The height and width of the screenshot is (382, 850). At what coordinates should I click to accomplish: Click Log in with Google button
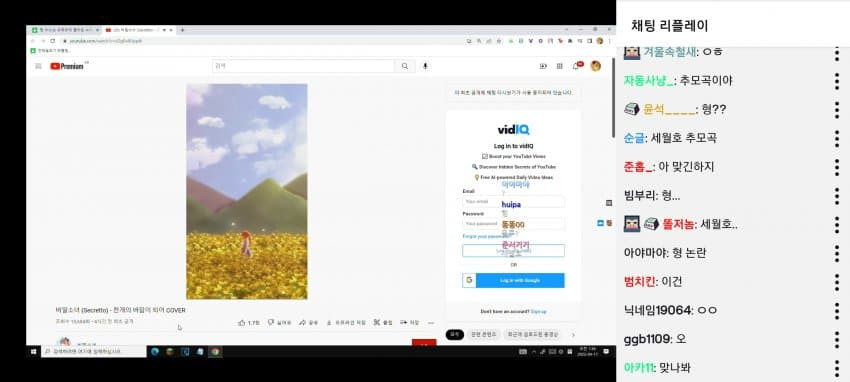click(513, 281)
